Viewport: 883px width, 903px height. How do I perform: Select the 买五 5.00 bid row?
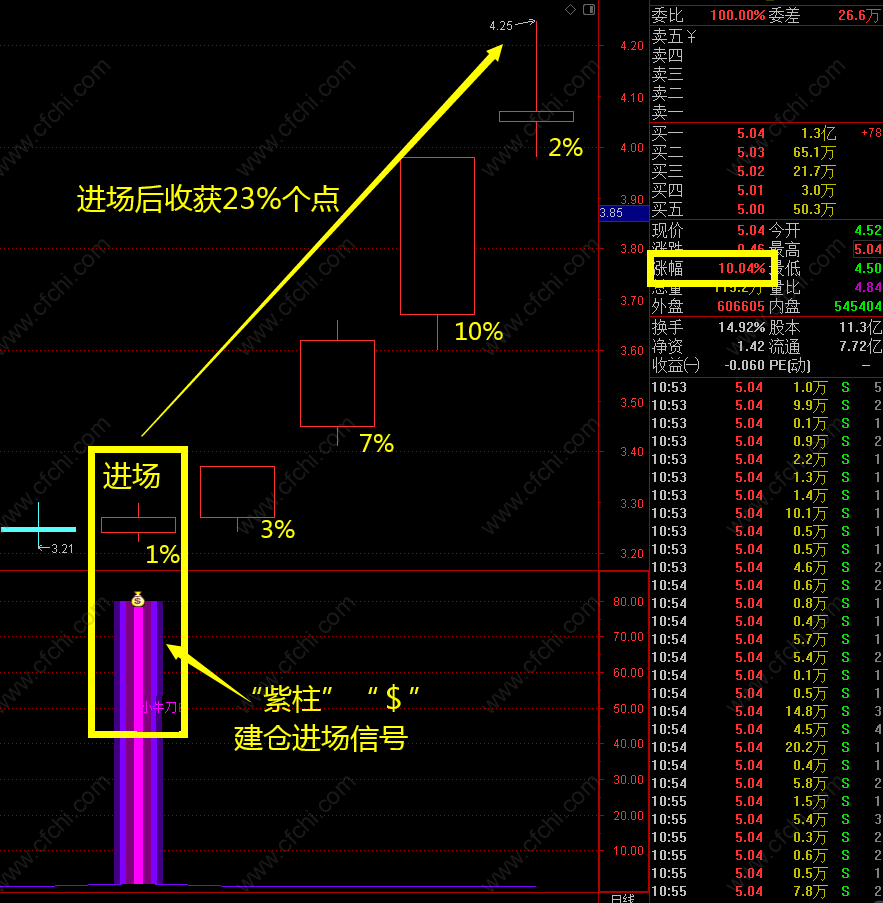pyautogui.click(x=766, y=210)
